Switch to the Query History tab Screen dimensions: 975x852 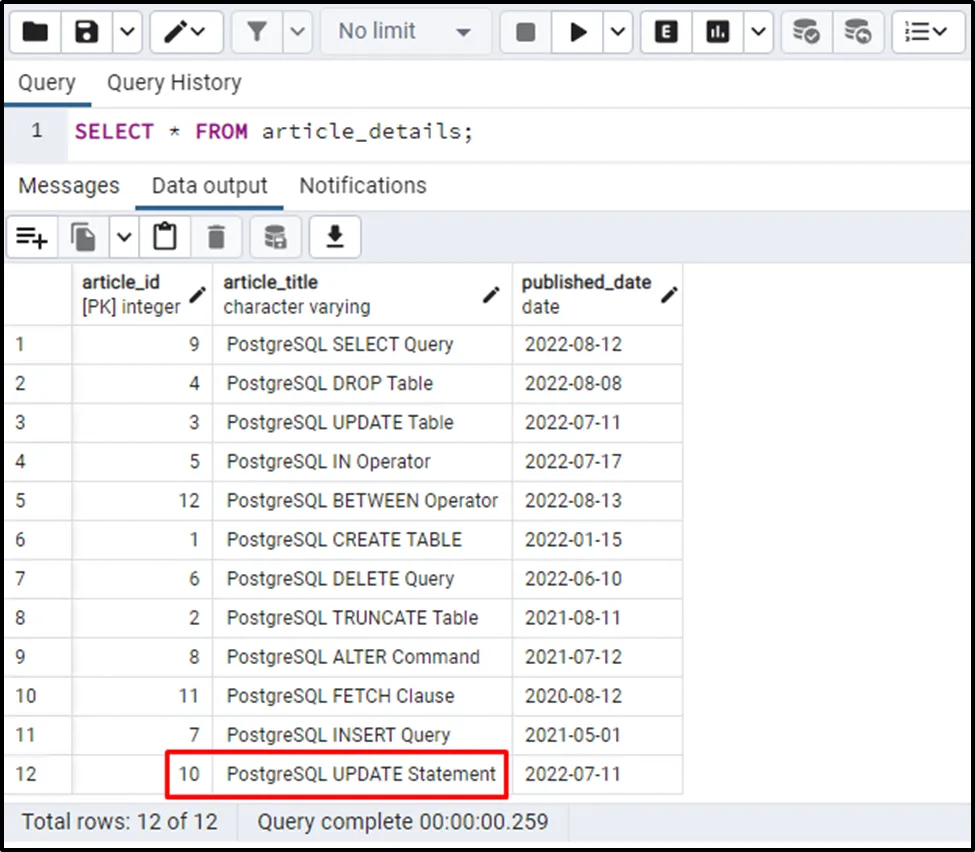(174, 82)
